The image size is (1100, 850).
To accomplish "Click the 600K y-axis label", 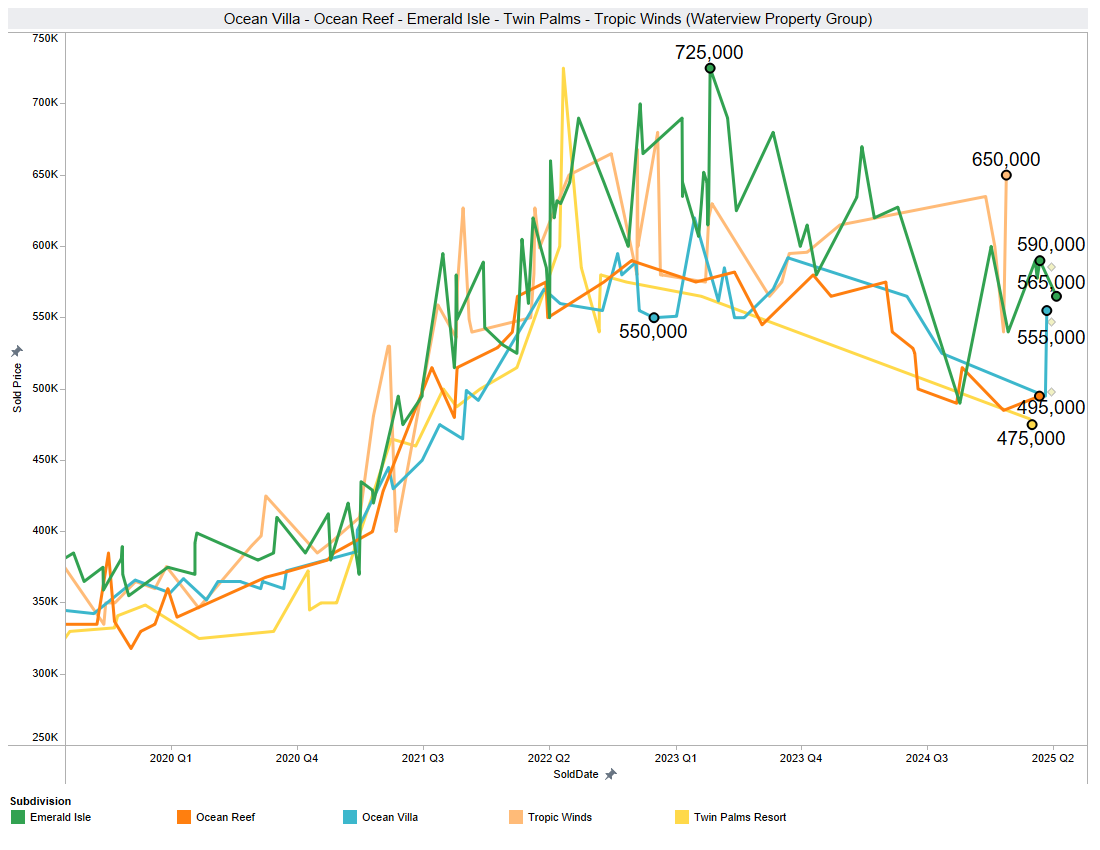I will 46,245.
